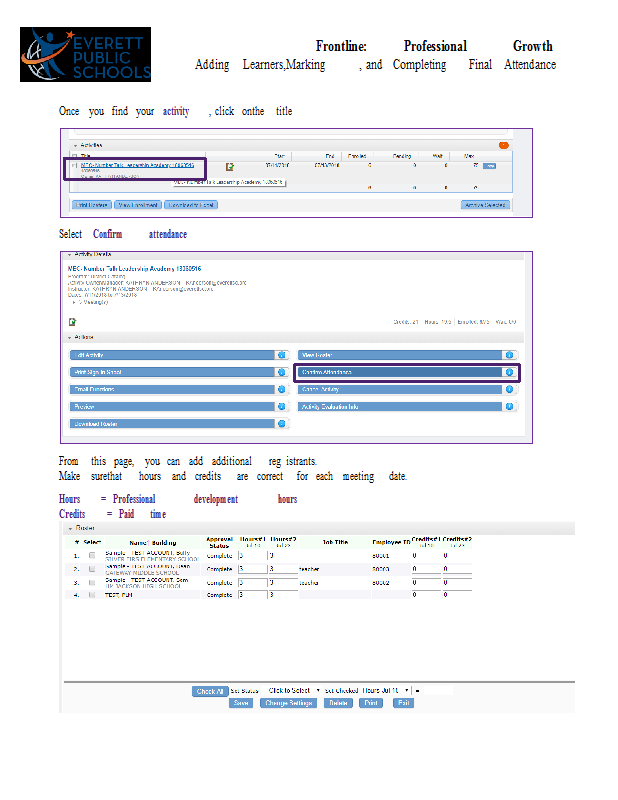Collapse the Actions section
Screen dimensions: 618x800
[69, 337]
